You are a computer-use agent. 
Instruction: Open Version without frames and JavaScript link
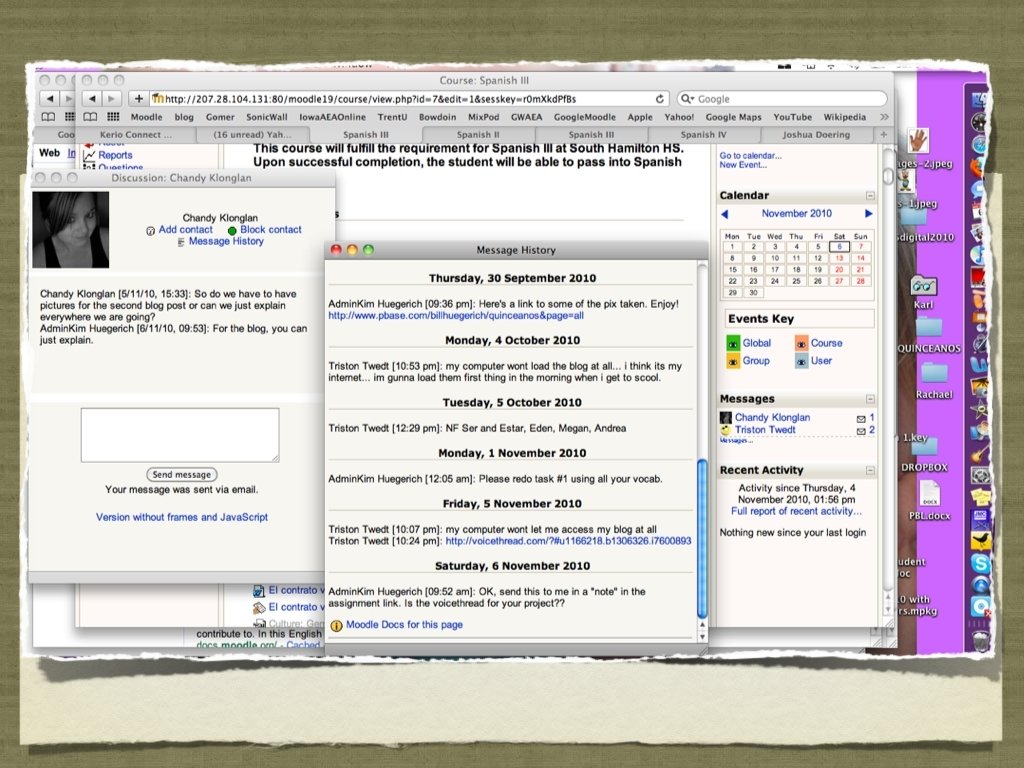(182, 517)
